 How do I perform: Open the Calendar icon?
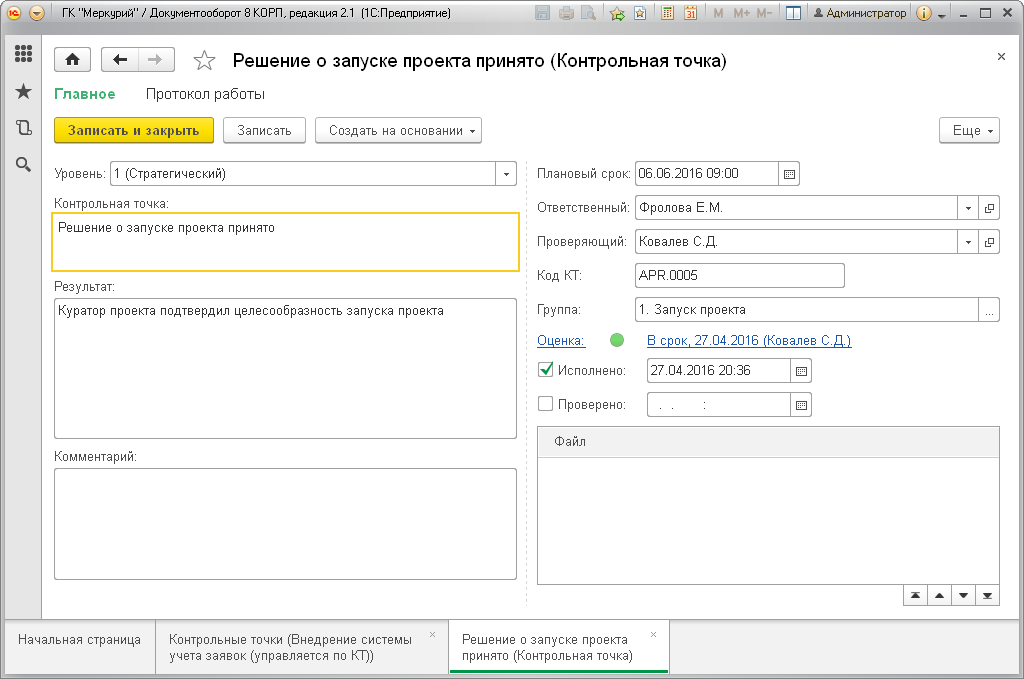pyautogui.click(x=690, y=13)
